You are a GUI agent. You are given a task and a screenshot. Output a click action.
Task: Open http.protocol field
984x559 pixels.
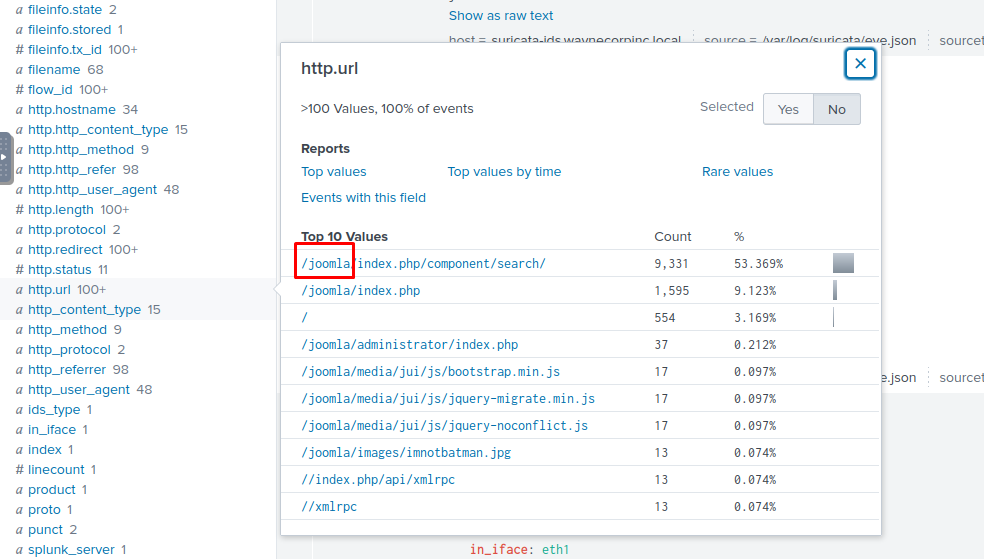[67, 230]
